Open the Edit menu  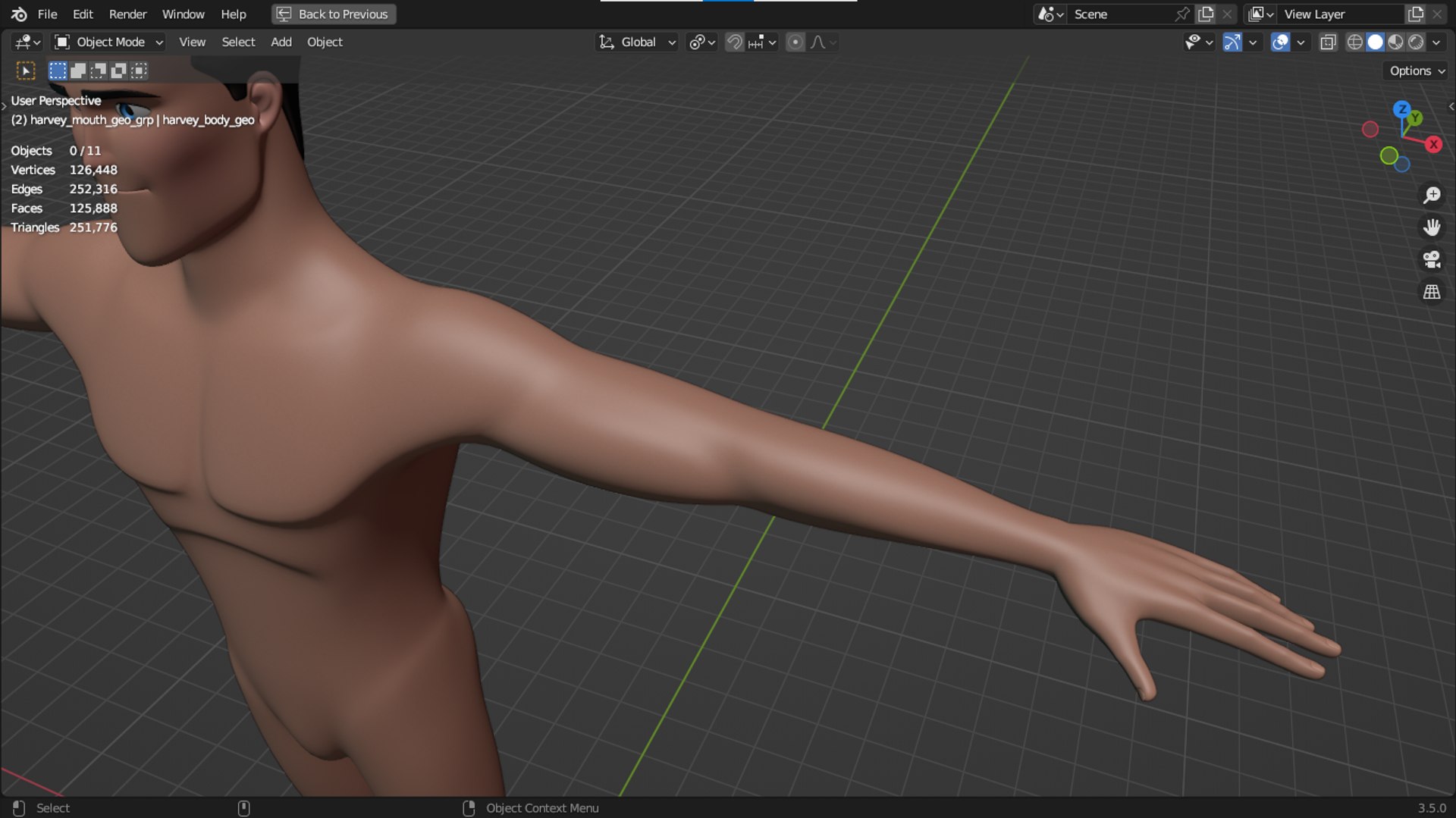click(83, 14)
